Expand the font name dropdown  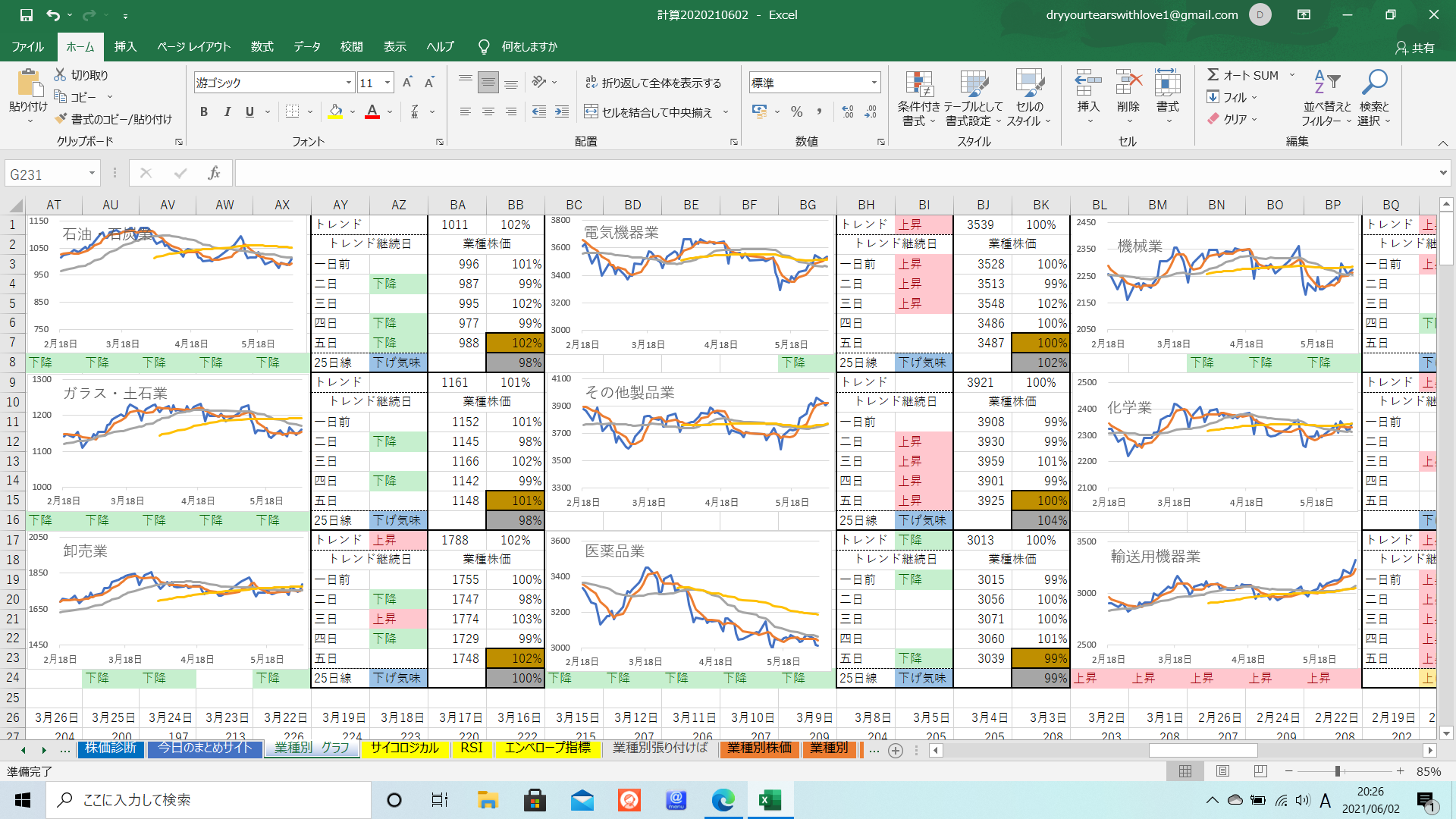(x=349, y=83)
